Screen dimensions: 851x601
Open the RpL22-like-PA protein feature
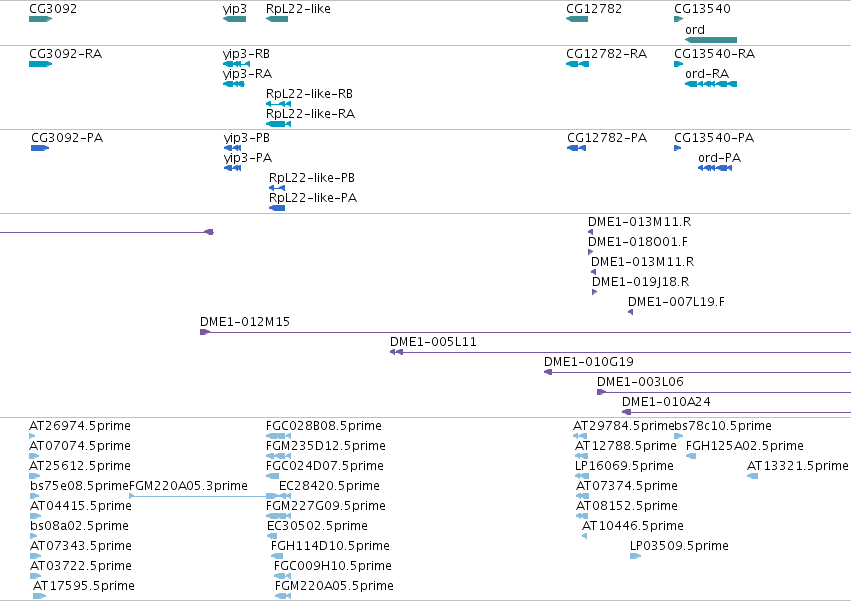coord(277,208)
